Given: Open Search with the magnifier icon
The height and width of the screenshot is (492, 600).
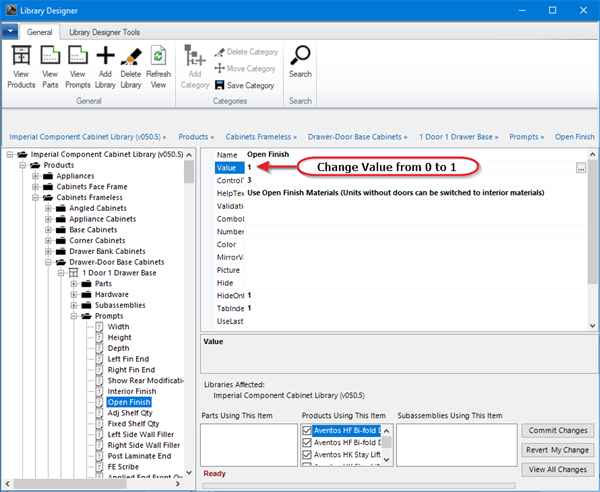Looking at the screenshot, I should 300,57.
